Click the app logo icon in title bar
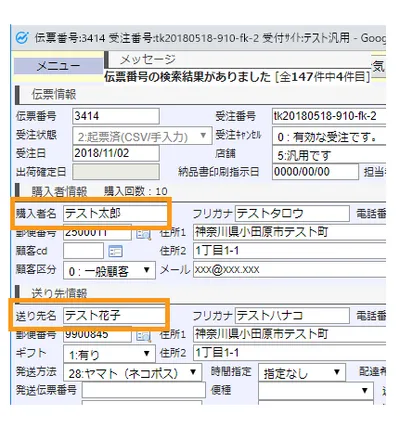 (22, 38)
